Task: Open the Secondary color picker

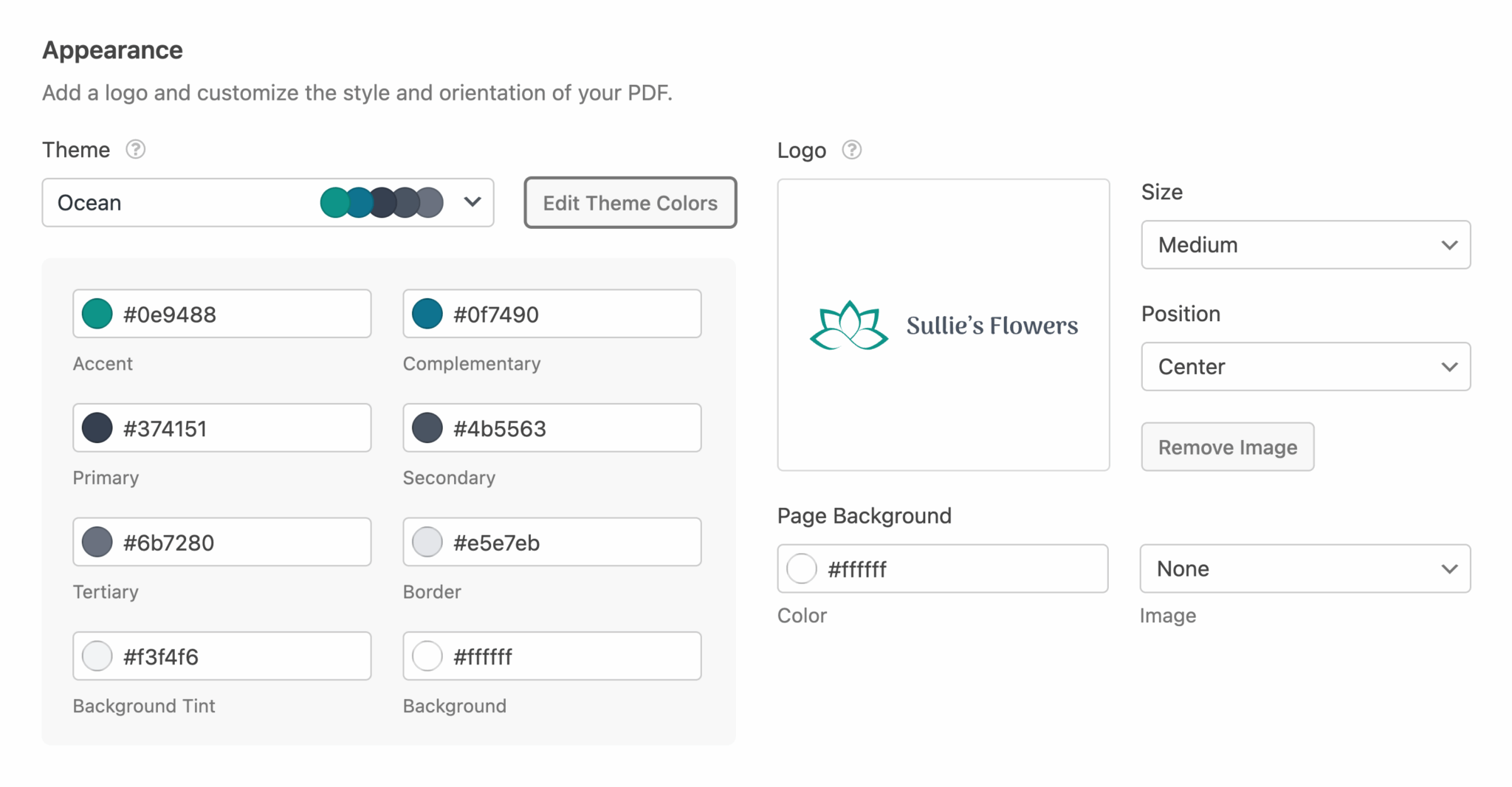Action: click(427, 427)
